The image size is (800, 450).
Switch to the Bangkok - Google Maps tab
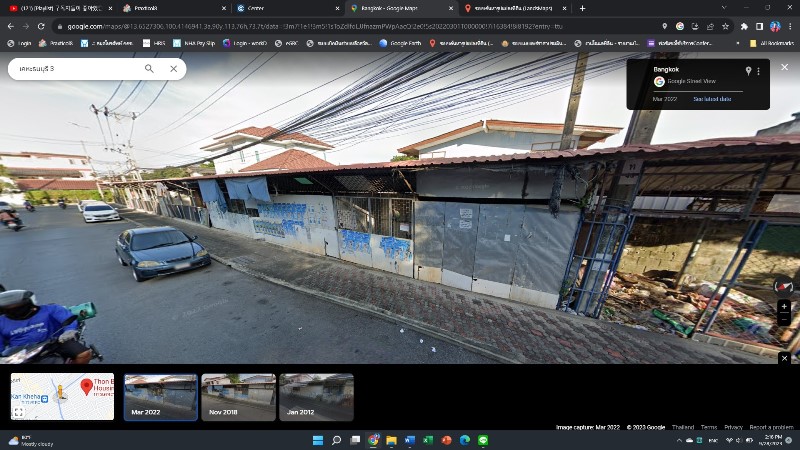(400, 8)
